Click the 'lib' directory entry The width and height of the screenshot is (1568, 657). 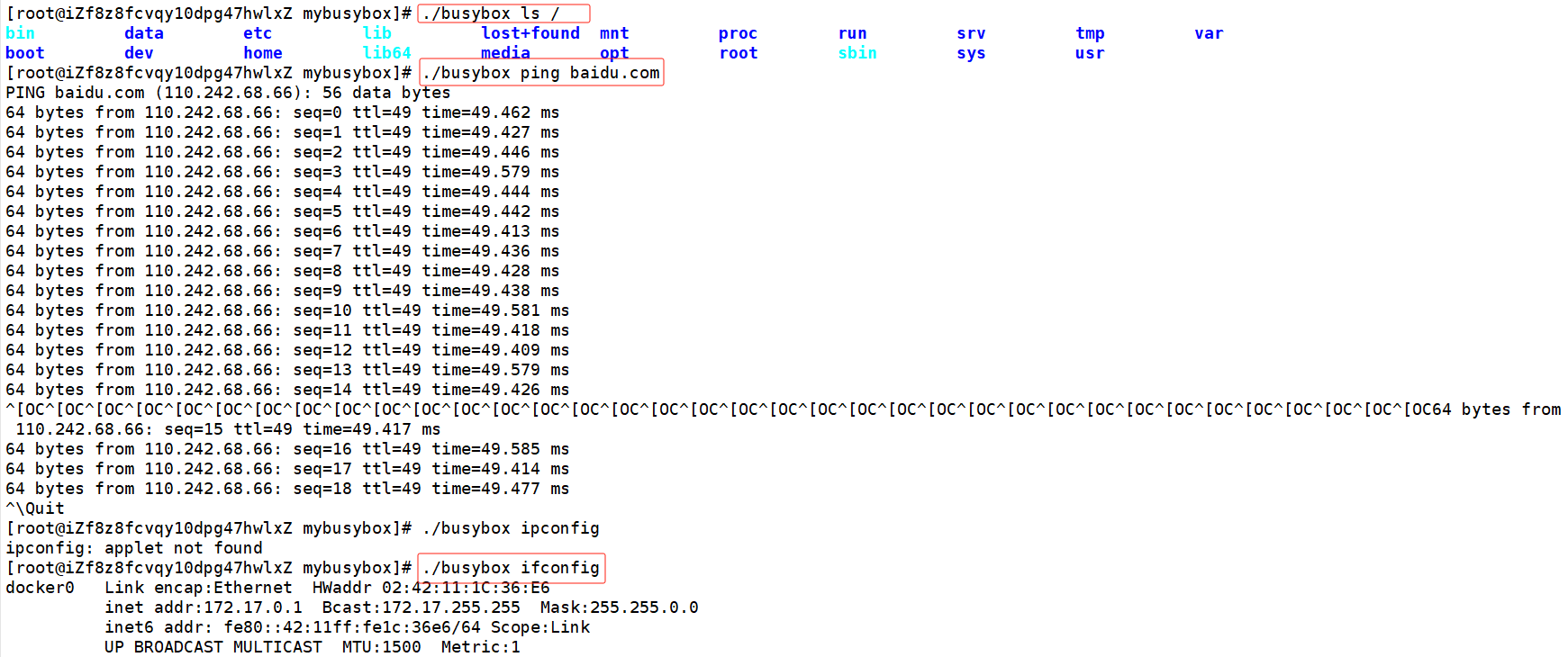point(376,33)
